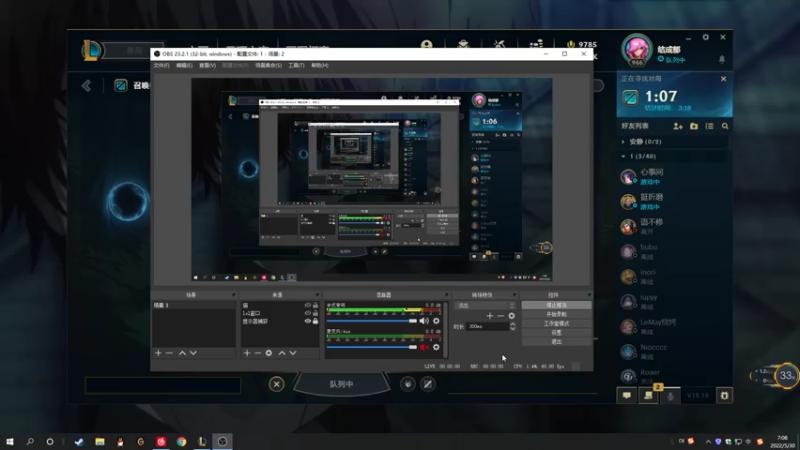Toggle visibility of first source in list
The image size is (800, 450).
308,305
